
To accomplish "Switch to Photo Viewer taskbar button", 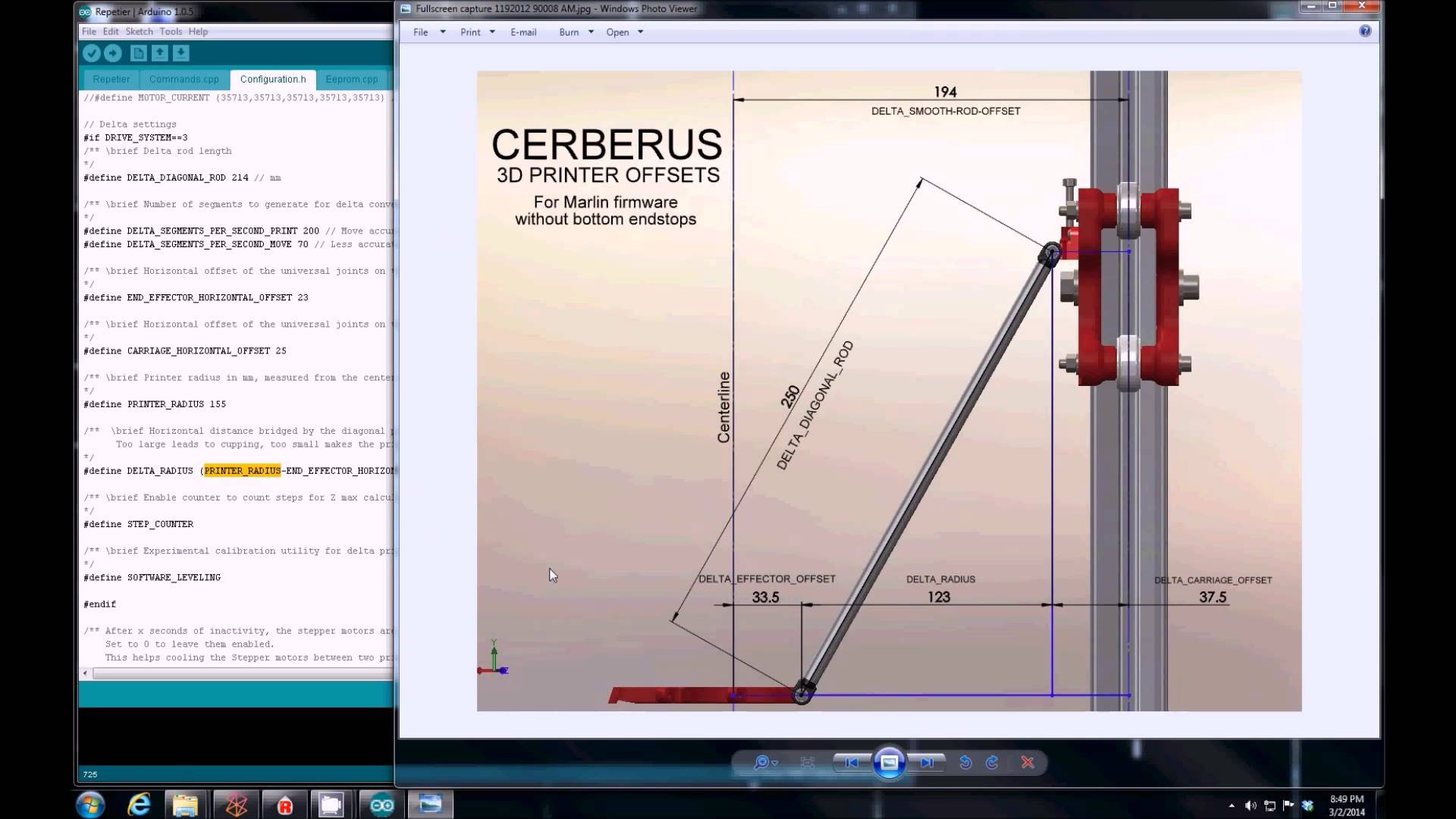I will [430, 804].
